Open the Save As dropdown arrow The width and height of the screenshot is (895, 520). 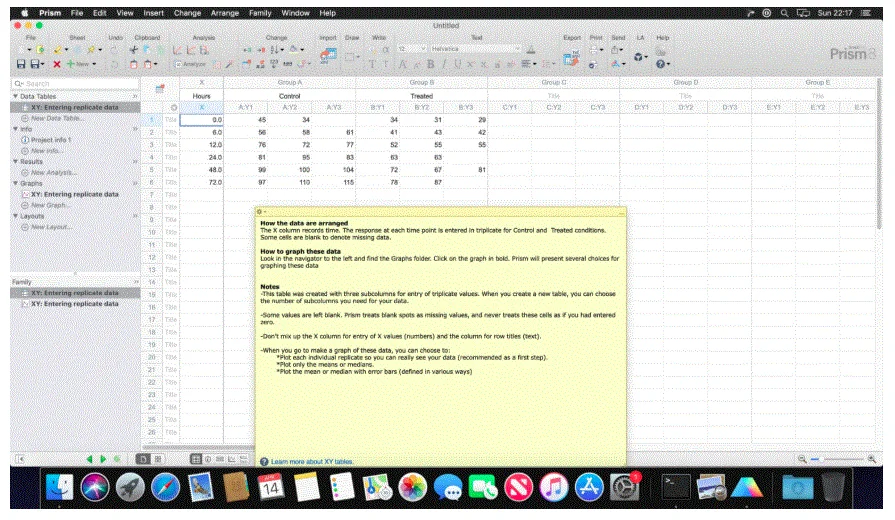42,64
